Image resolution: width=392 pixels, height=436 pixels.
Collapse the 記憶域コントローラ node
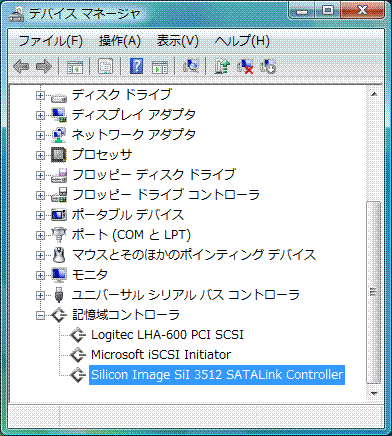[40, 315]
